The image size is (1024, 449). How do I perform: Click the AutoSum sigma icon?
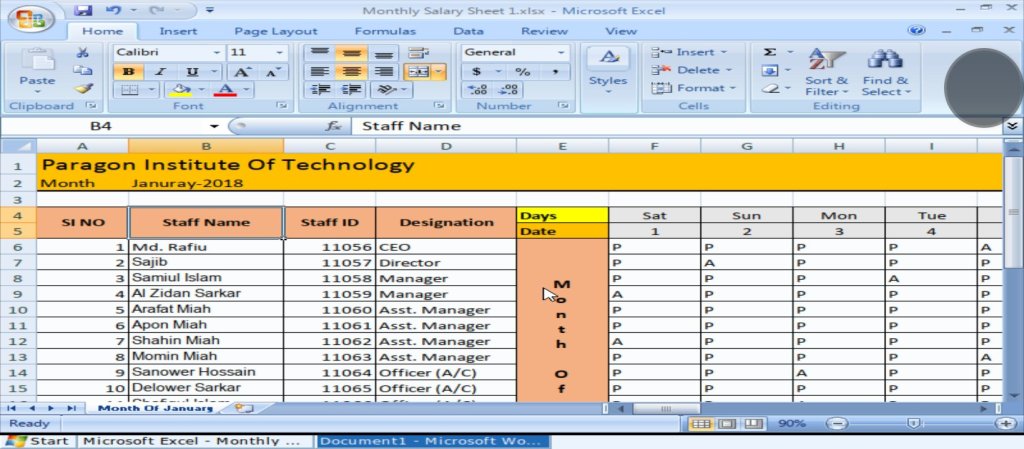770,52
